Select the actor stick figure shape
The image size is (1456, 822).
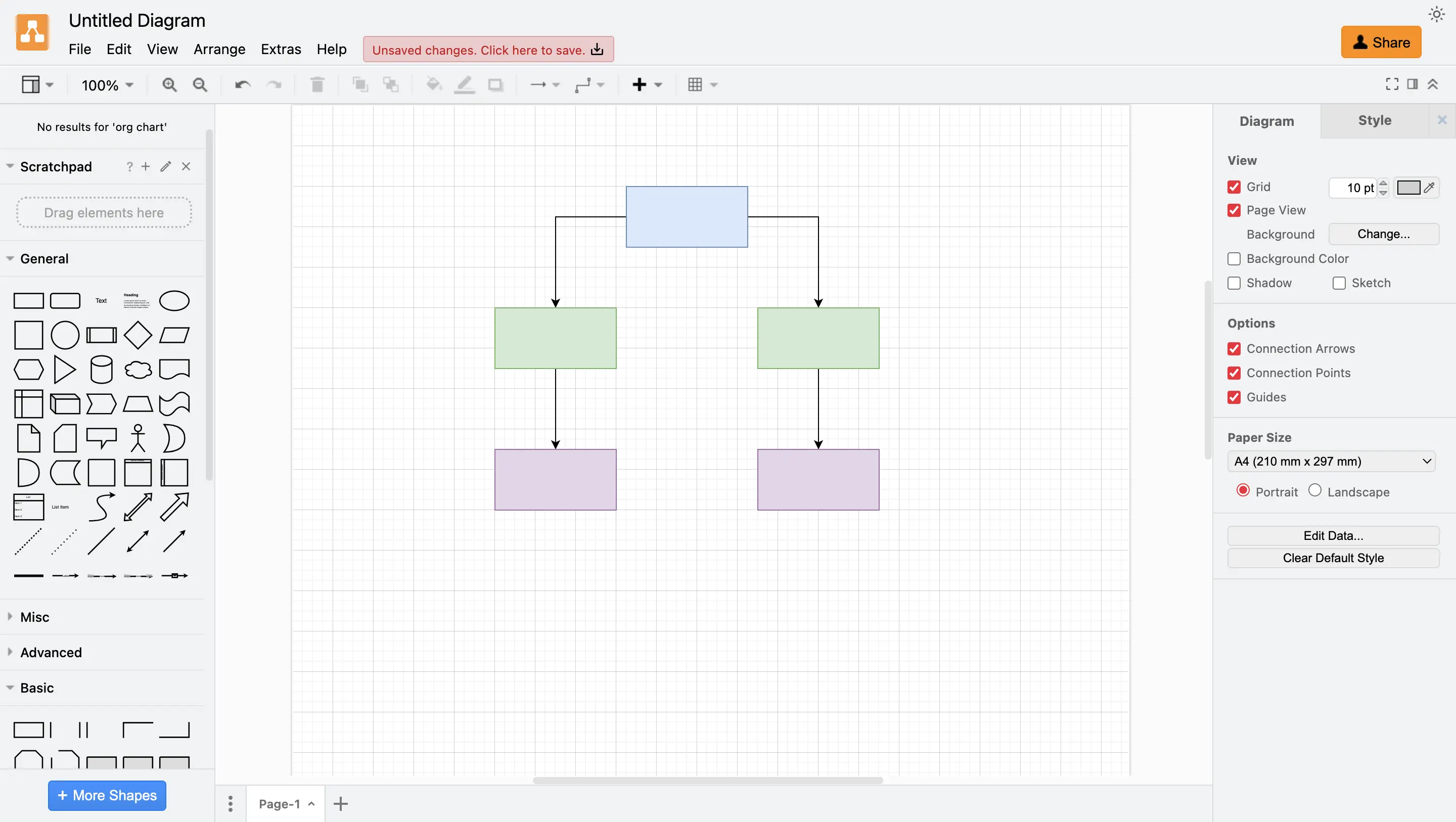pos(138,438)
